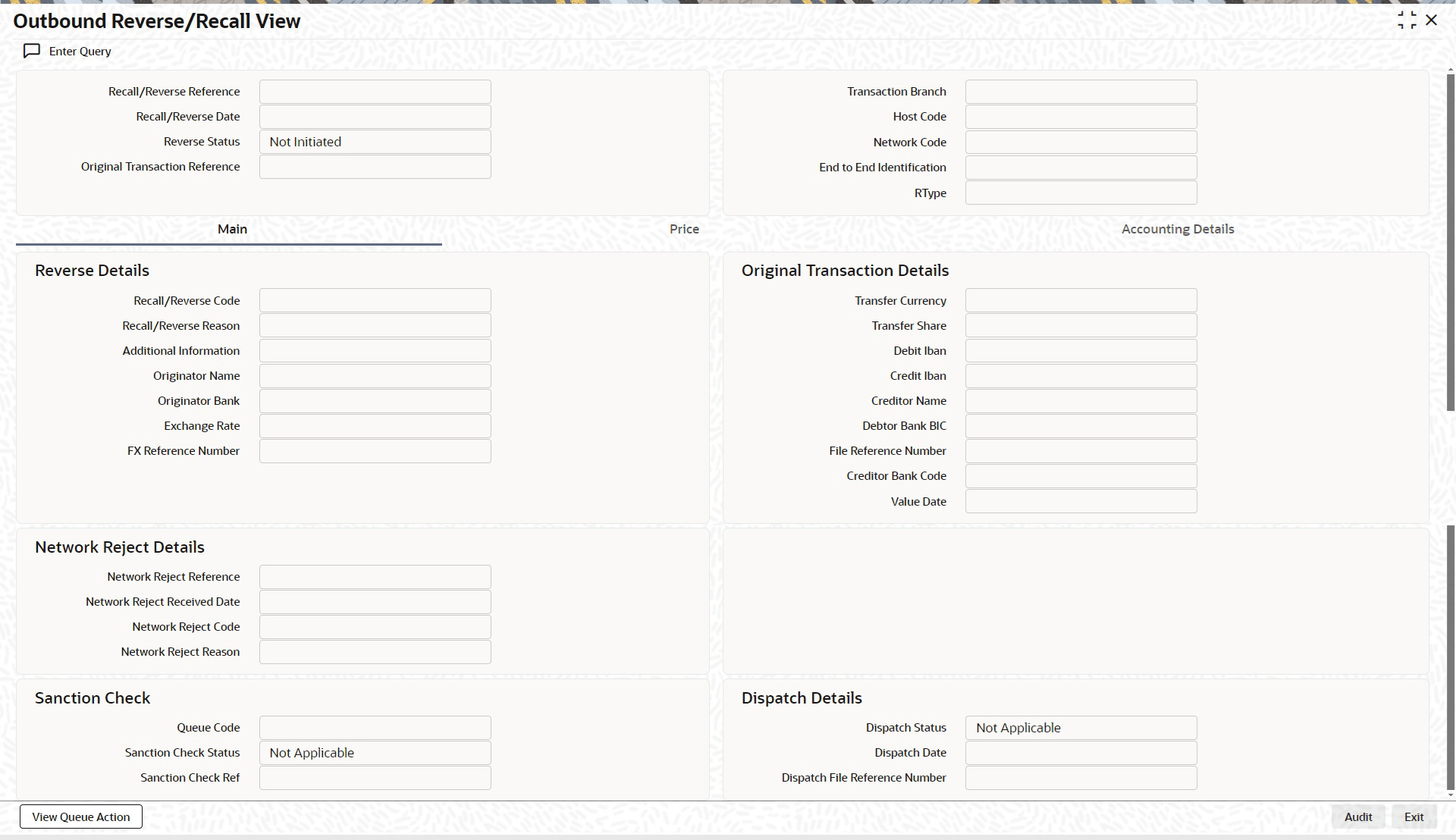Open the Reverse Status dropdown showing Not Initiated
1456x840 pixels.
click(x=375, y=142)
